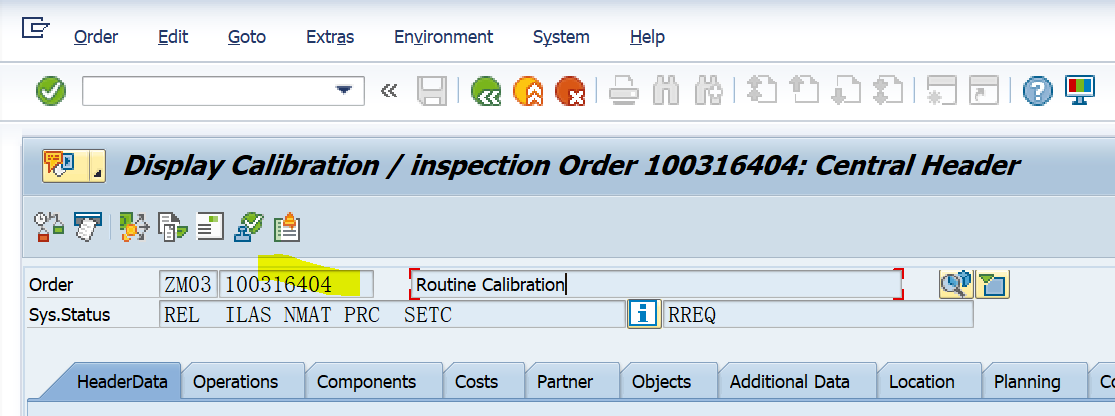This screenshot has height=416, width=1115.
Task: Click the clipboard with orange bell icon
Action: (287, 227)
